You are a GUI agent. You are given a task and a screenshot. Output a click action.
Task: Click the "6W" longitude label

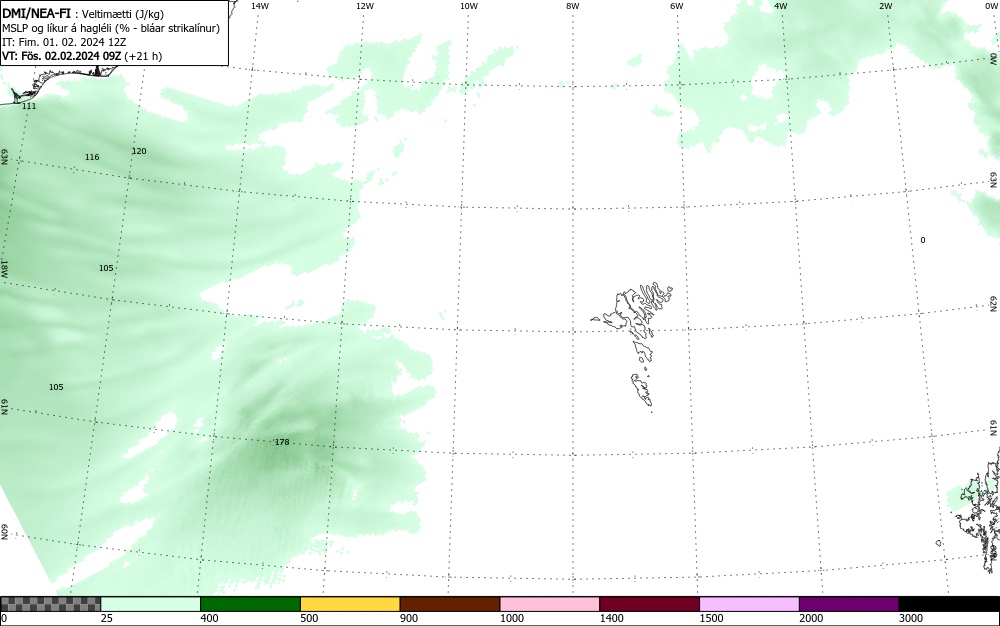tap(677, 6)
